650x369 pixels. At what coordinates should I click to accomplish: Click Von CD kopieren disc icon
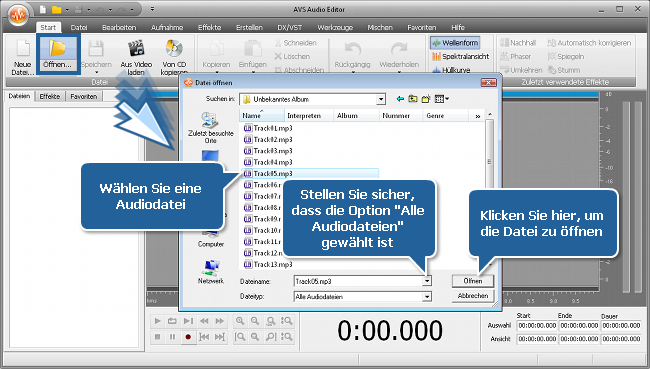(x=174, y=48)
